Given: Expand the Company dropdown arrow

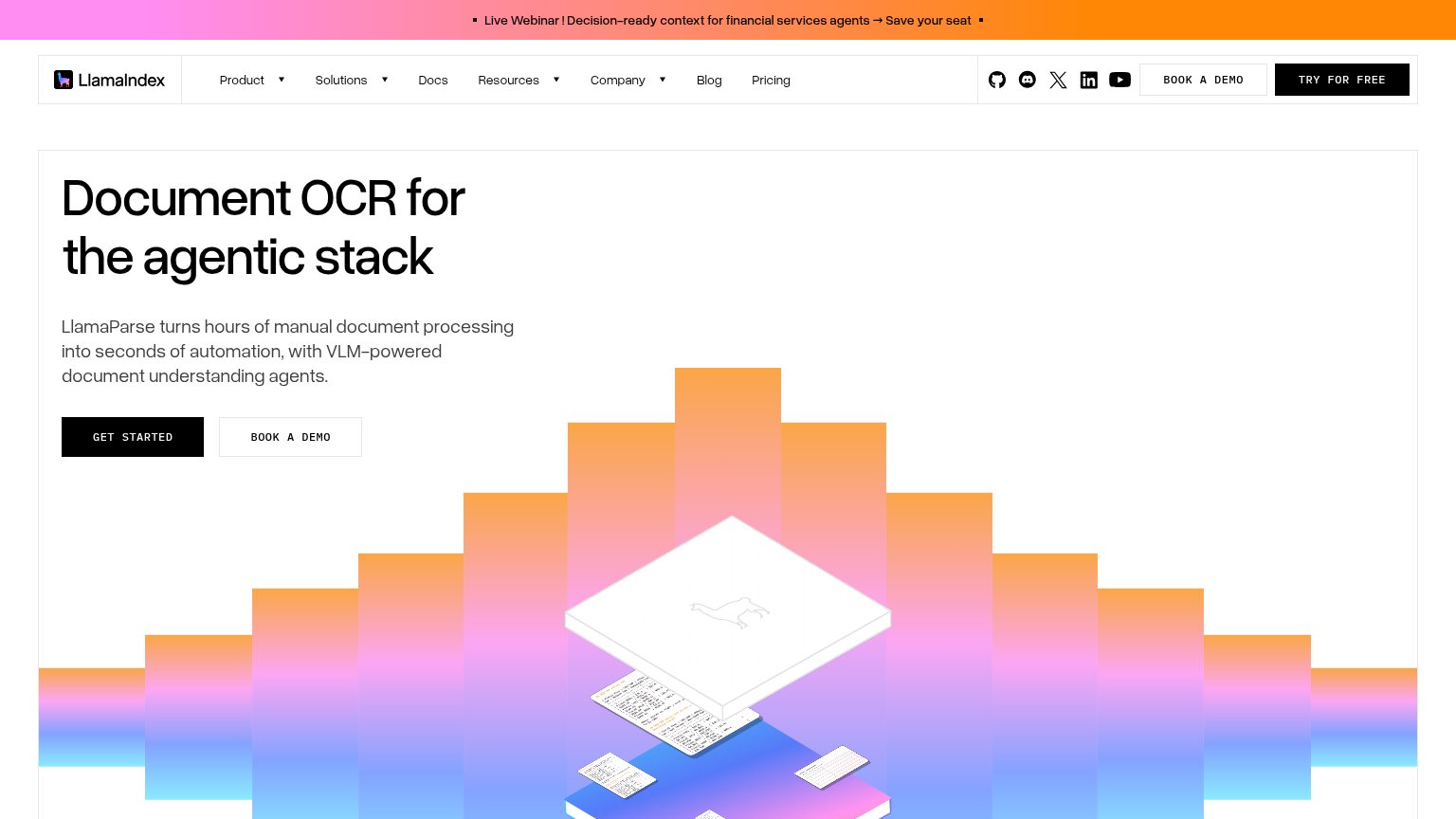Looking at the screenshot, I should coord(663,80).
